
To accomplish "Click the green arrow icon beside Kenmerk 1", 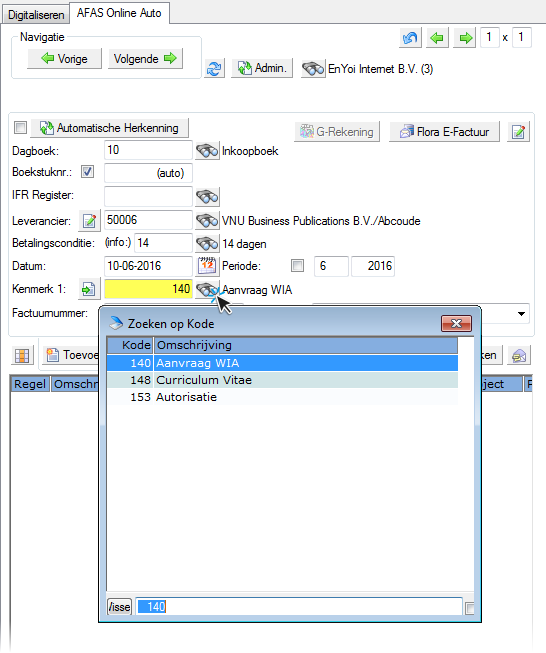I will [89, 289].
